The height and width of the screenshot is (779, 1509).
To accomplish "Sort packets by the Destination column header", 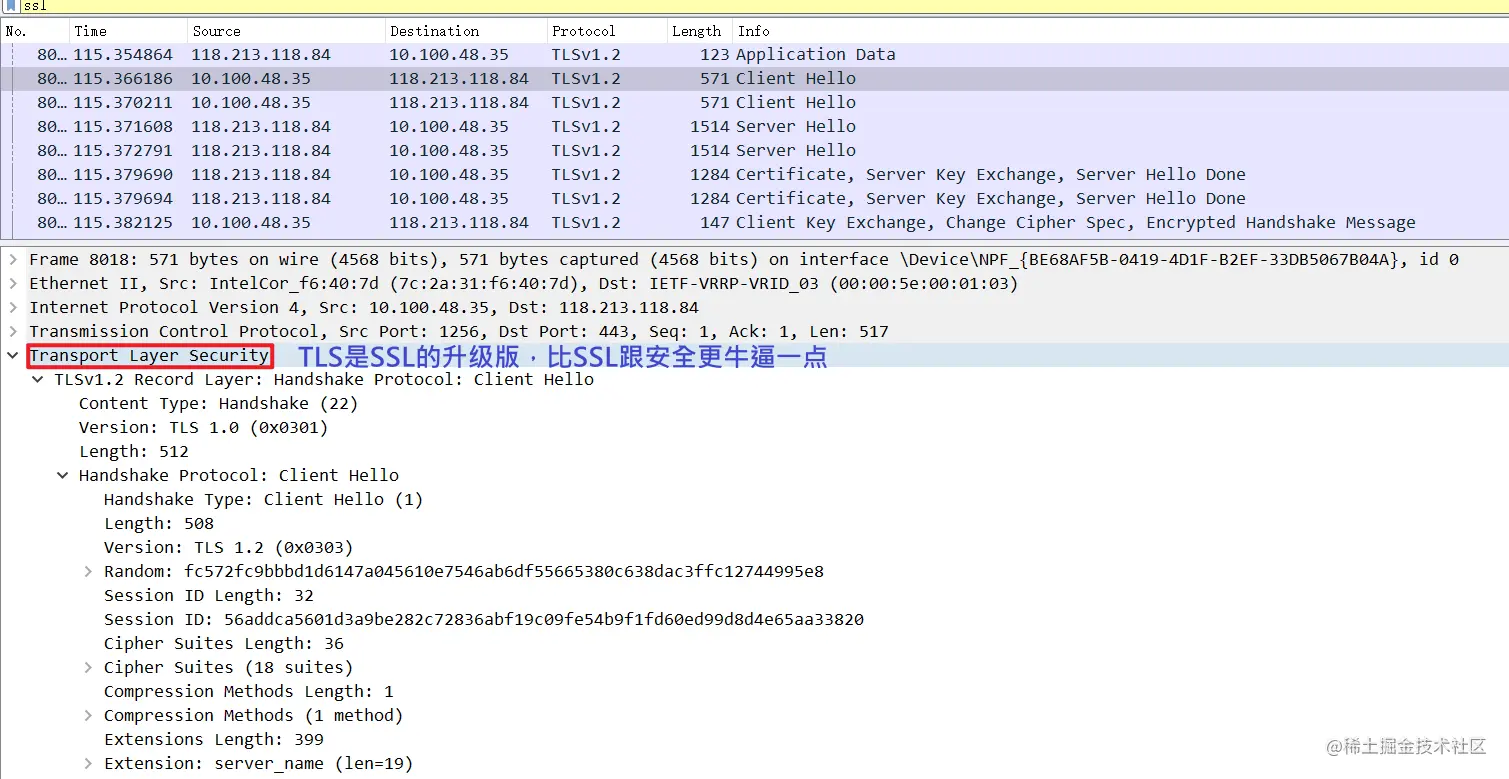I will (x=466, y=31).
